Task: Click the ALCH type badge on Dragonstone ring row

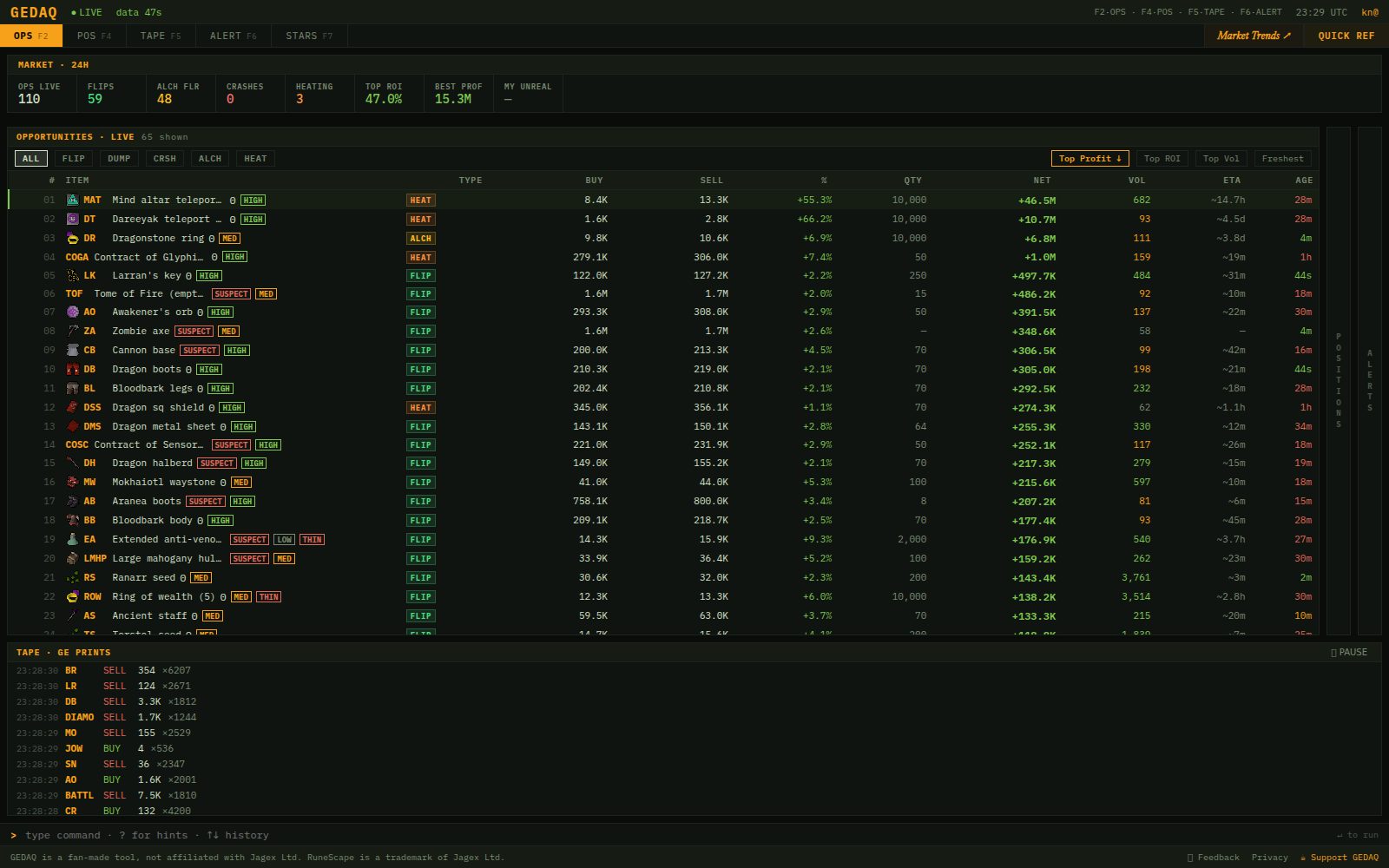Action: pos(420,238)
